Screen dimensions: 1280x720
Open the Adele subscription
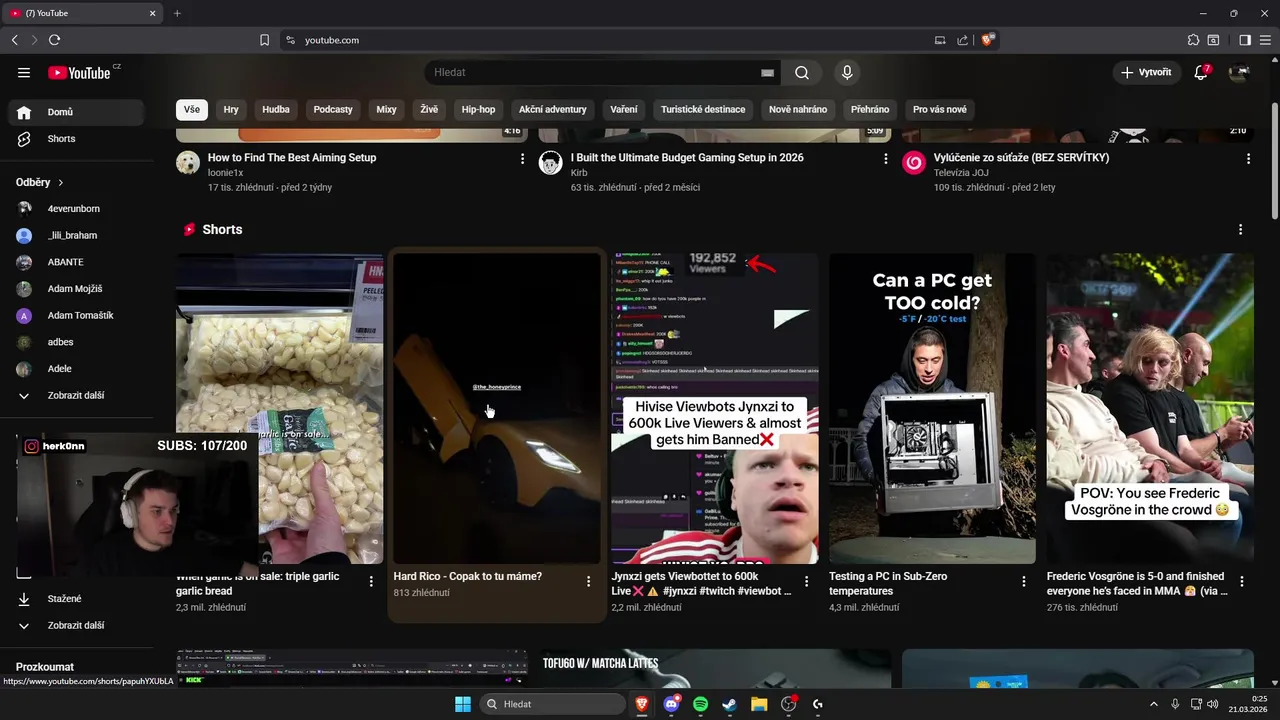coord(75,369)
